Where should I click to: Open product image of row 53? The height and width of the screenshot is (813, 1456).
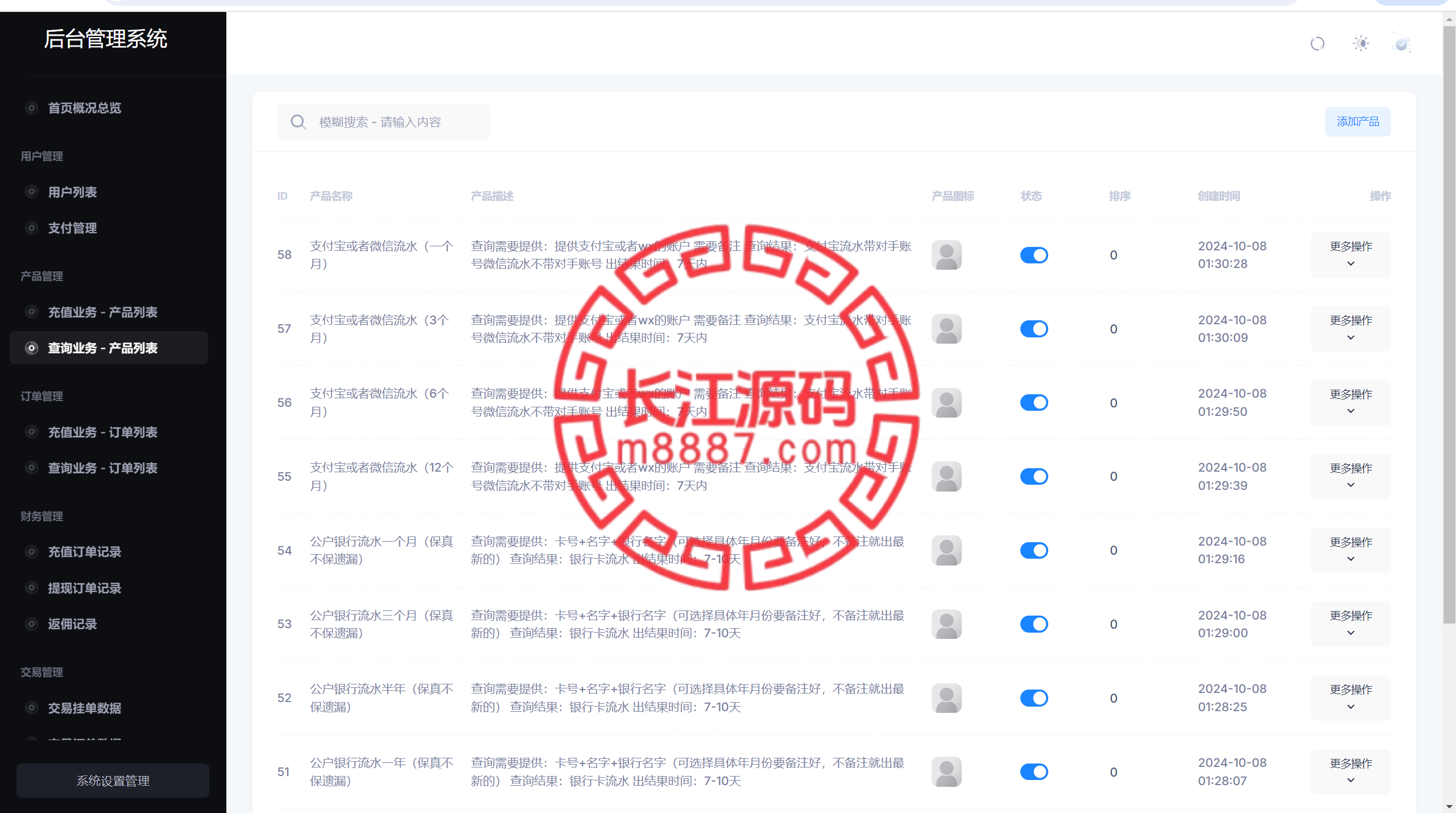[946, 624]
